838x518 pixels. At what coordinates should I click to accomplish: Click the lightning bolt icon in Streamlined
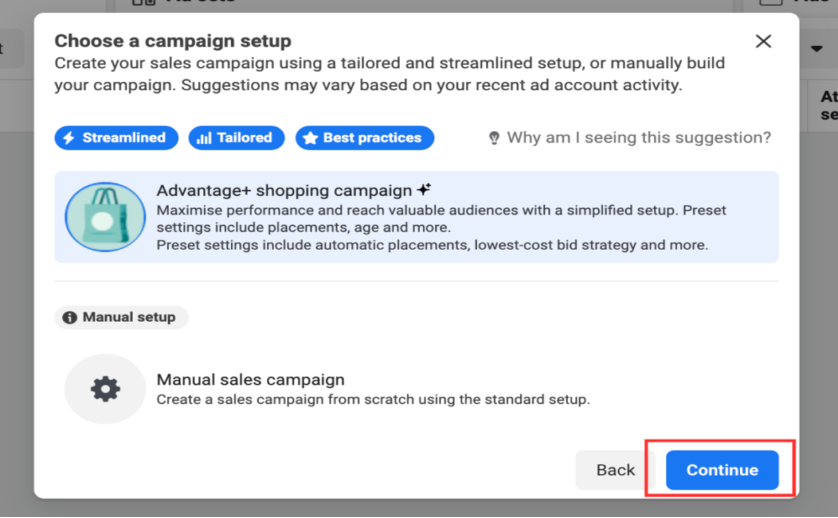[69, 138]
